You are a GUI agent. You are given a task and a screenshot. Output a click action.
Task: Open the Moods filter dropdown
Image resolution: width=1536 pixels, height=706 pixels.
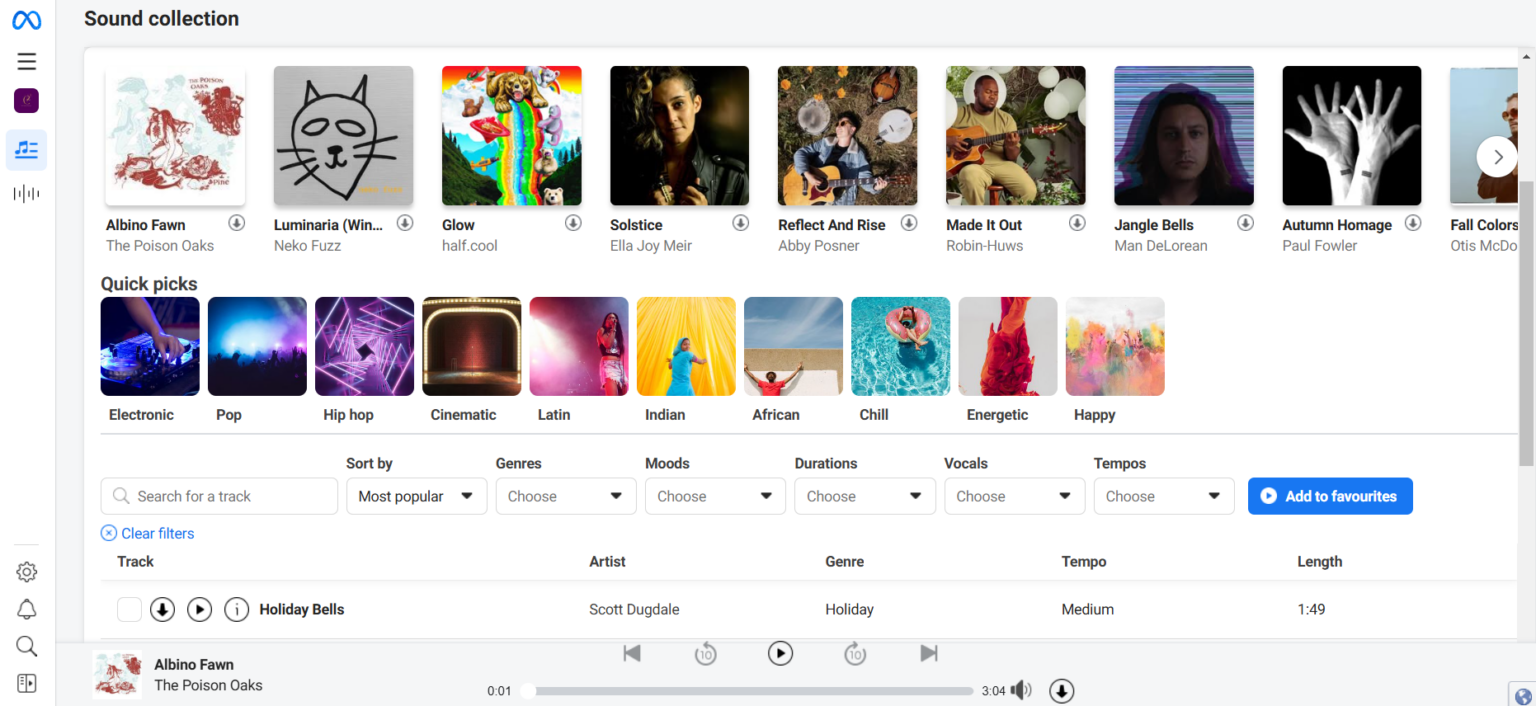(x=715, y=496)
